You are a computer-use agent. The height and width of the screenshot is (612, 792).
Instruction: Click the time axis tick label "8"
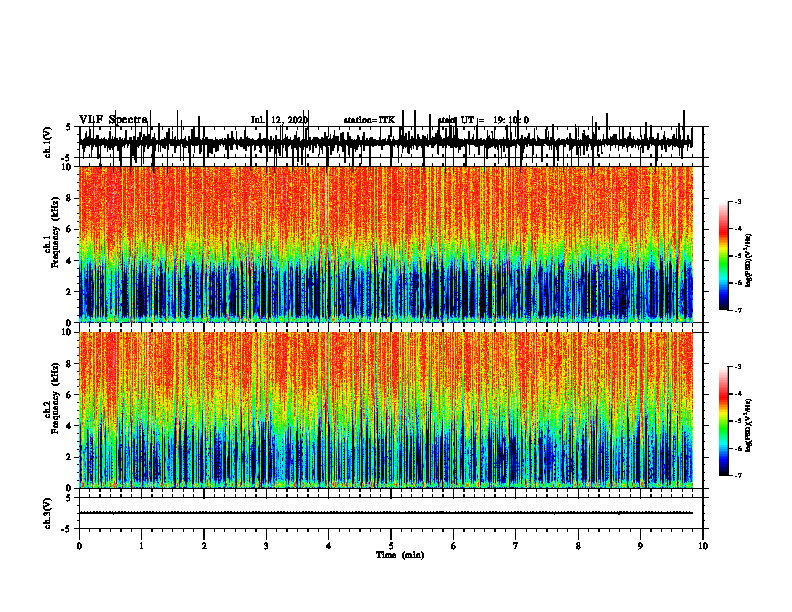coord(578,546)
